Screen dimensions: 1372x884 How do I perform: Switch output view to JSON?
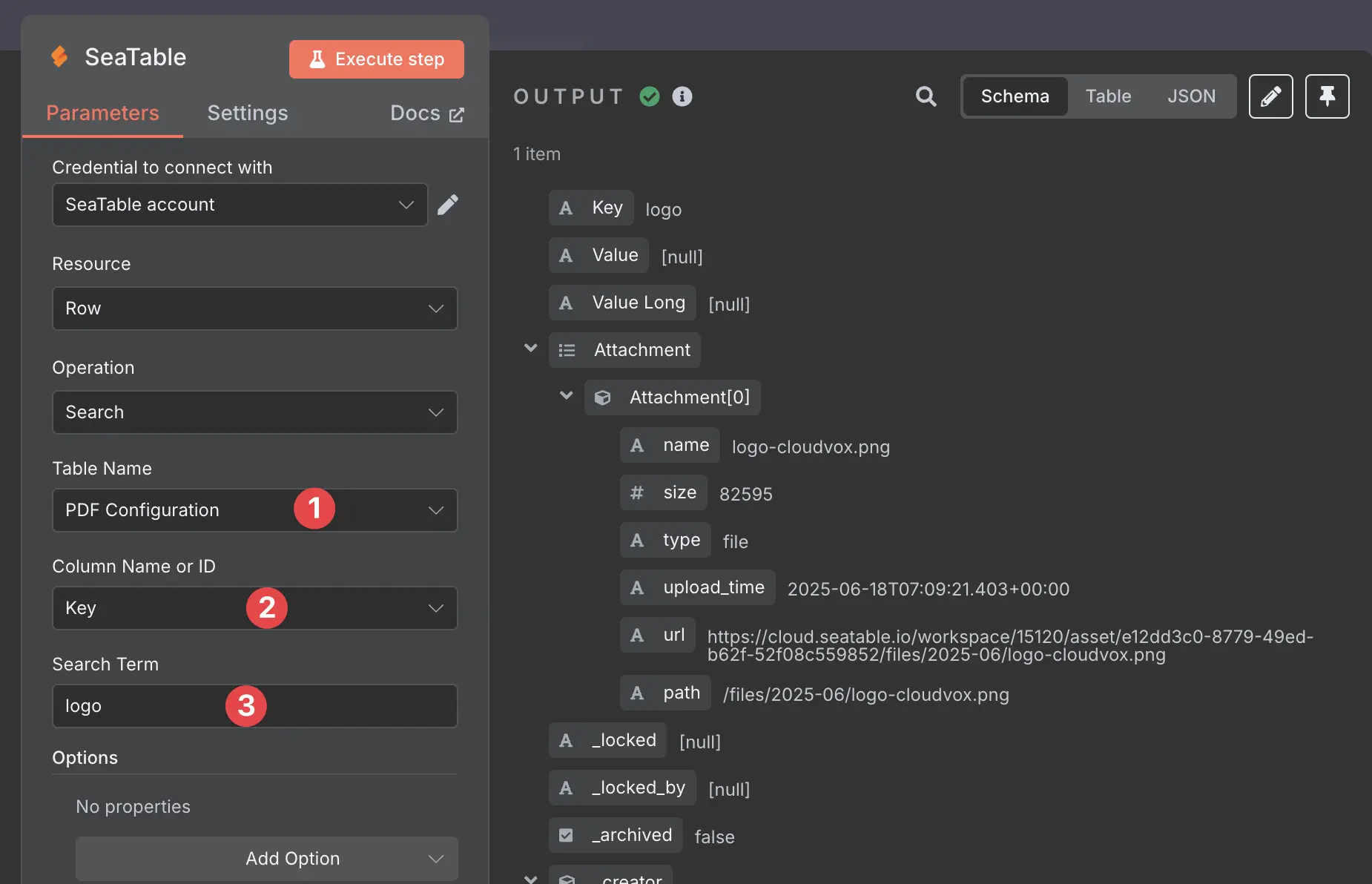1191,96
